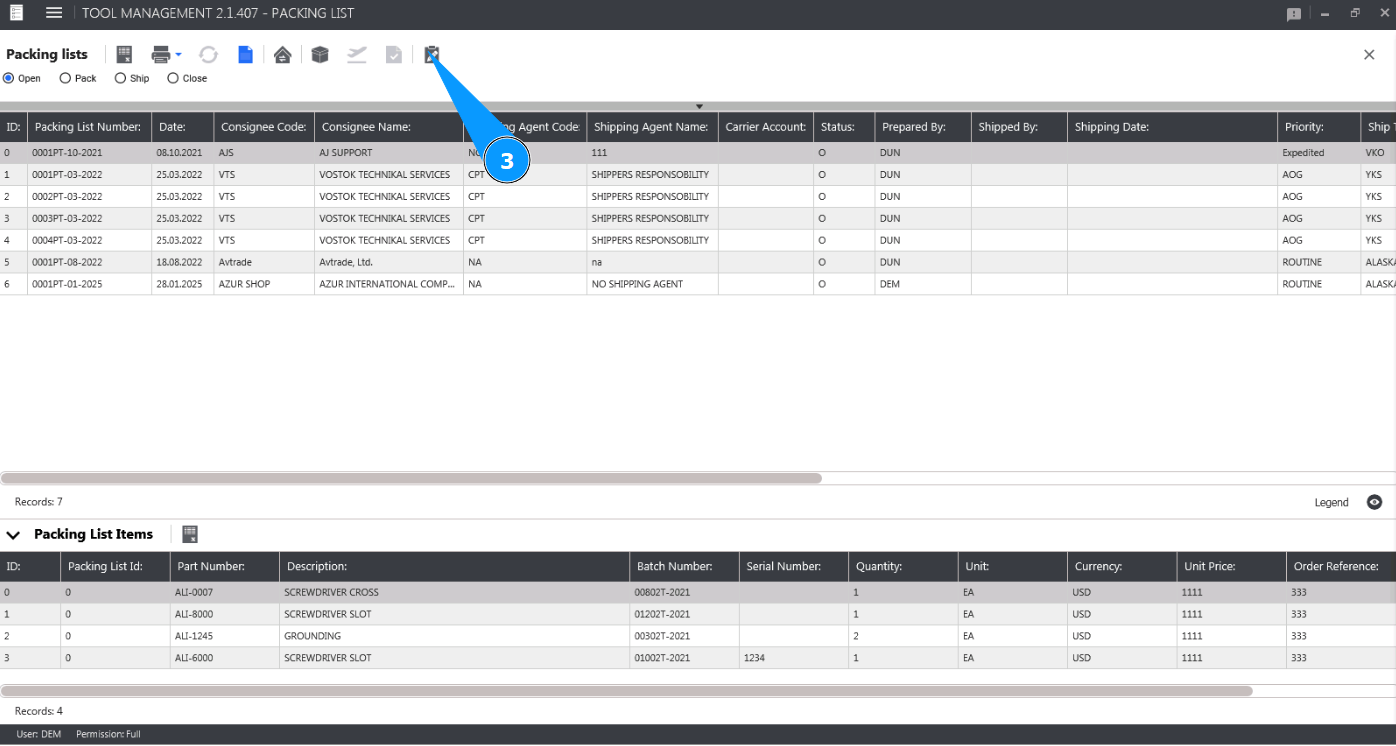1396x746 pixels.
Task: Click the NO SHIPPING AGENT cell
Action: pyautogui.click(x=652, y=284)
